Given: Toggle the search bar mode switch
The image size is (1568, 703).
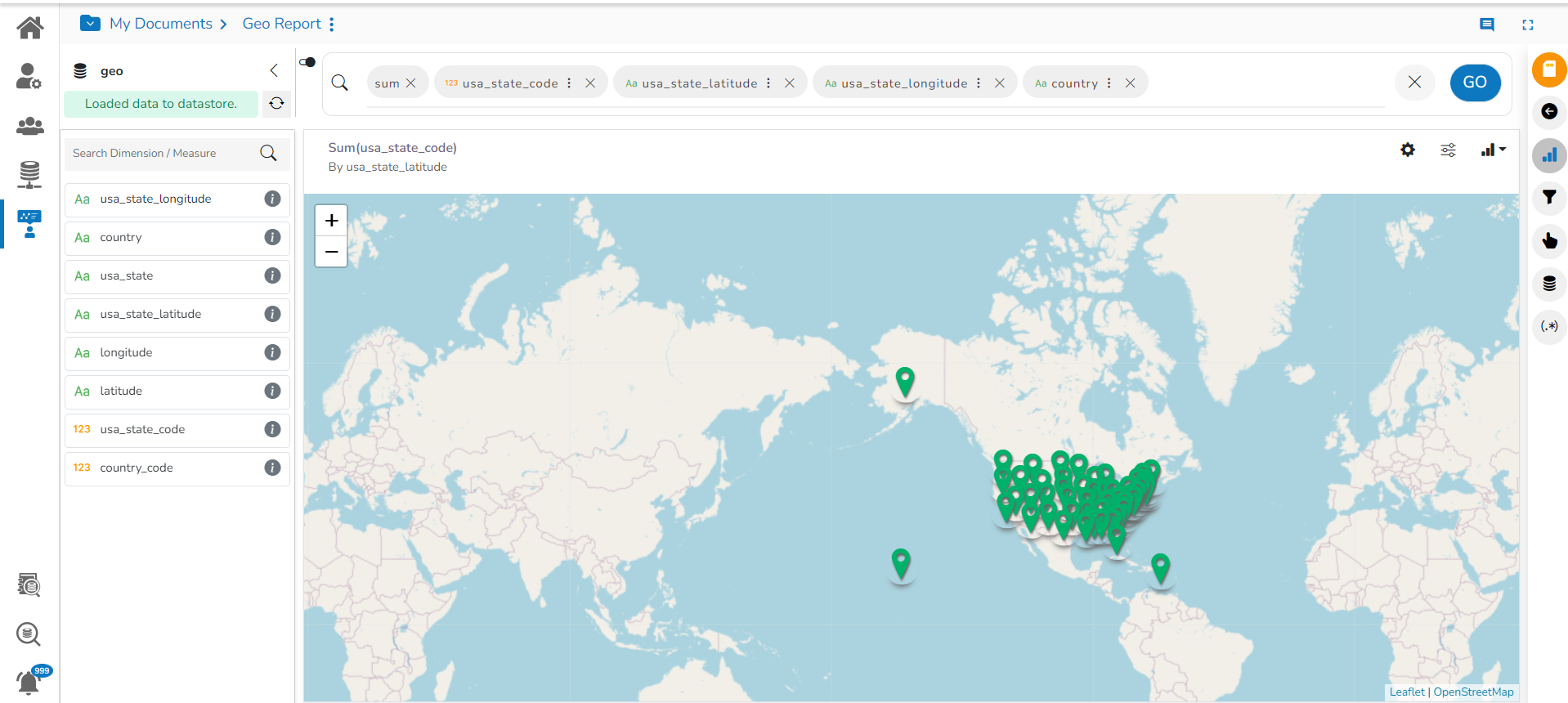Looking at the screenshot, I should [307, 62].
